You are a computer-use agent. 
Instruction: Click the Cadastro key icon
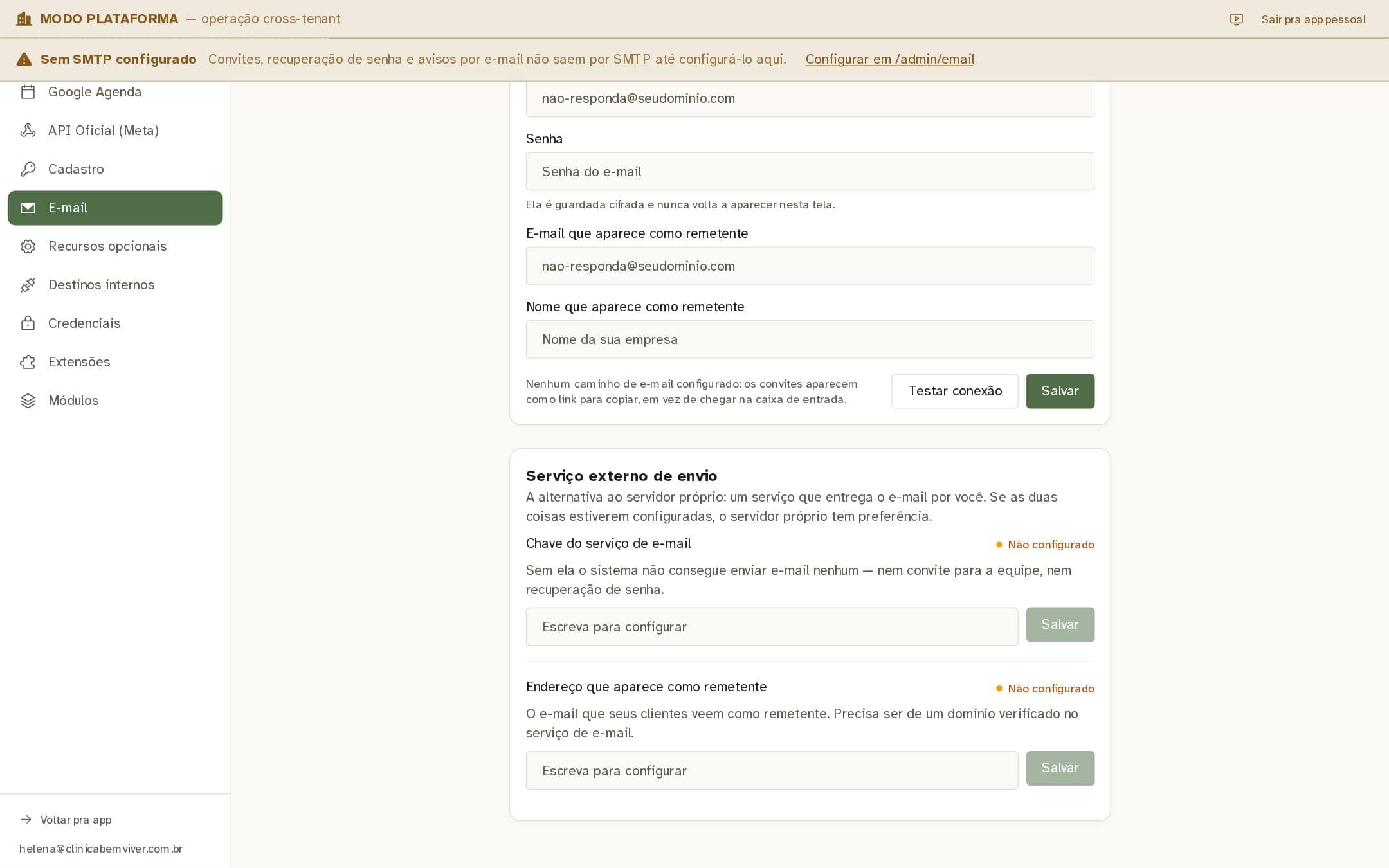[x=28, y=169]
